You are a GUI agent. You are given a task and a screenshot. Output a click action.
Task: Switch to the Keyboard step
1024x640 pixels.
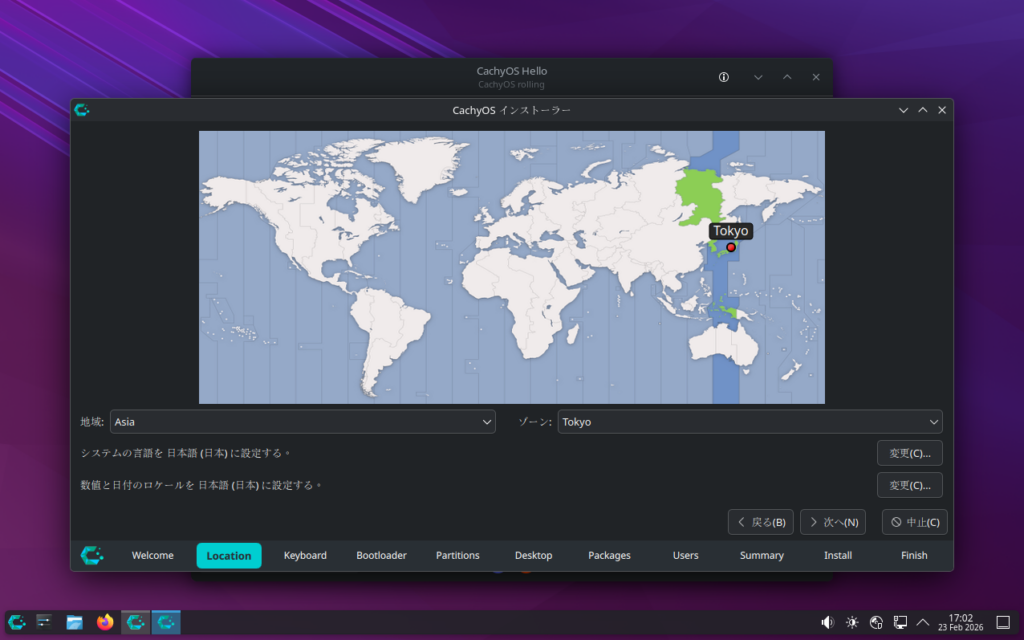(x=305, y=555)
